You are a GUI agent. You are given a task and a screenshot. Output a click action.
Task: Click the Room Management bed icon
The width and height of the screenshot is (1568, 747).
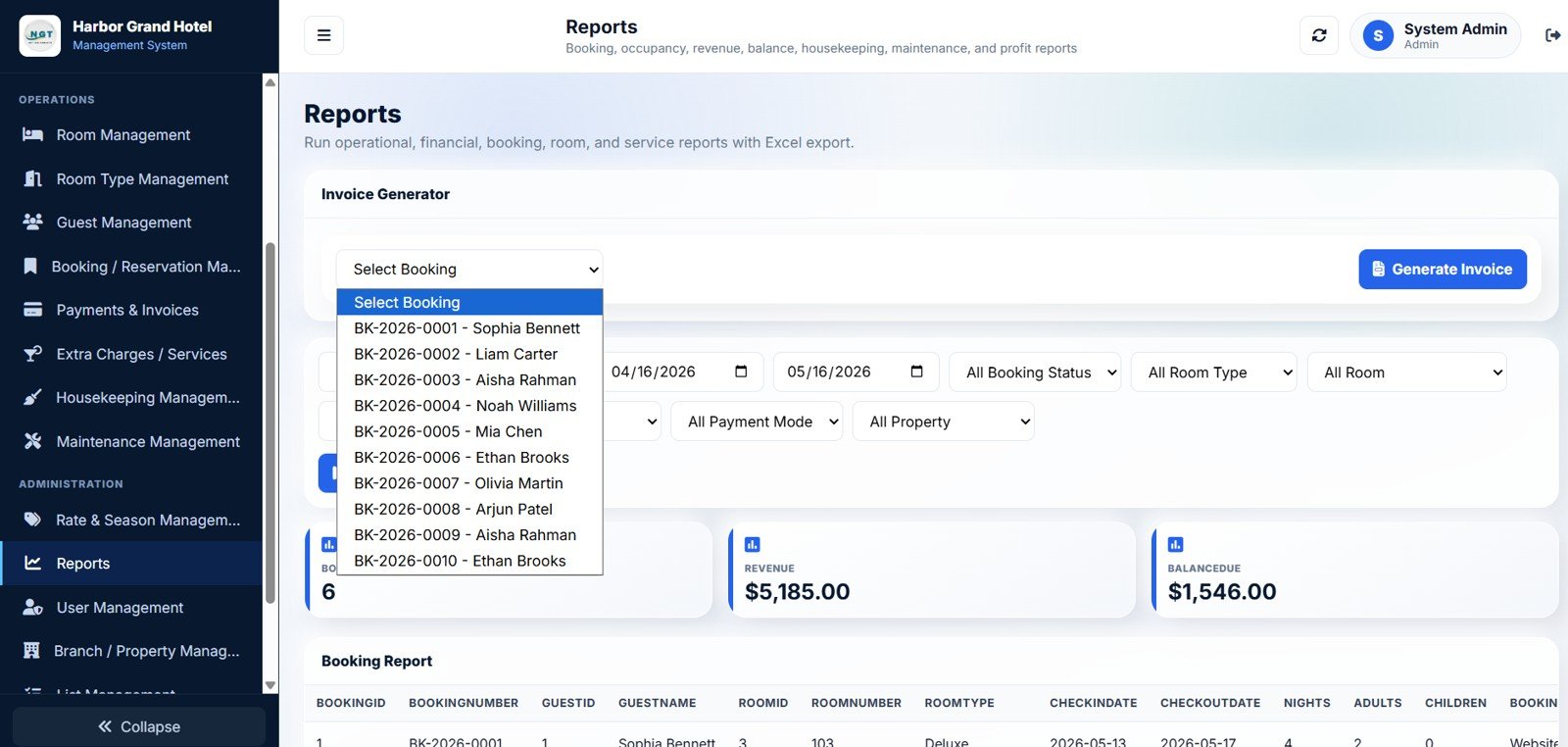(32, 134)
